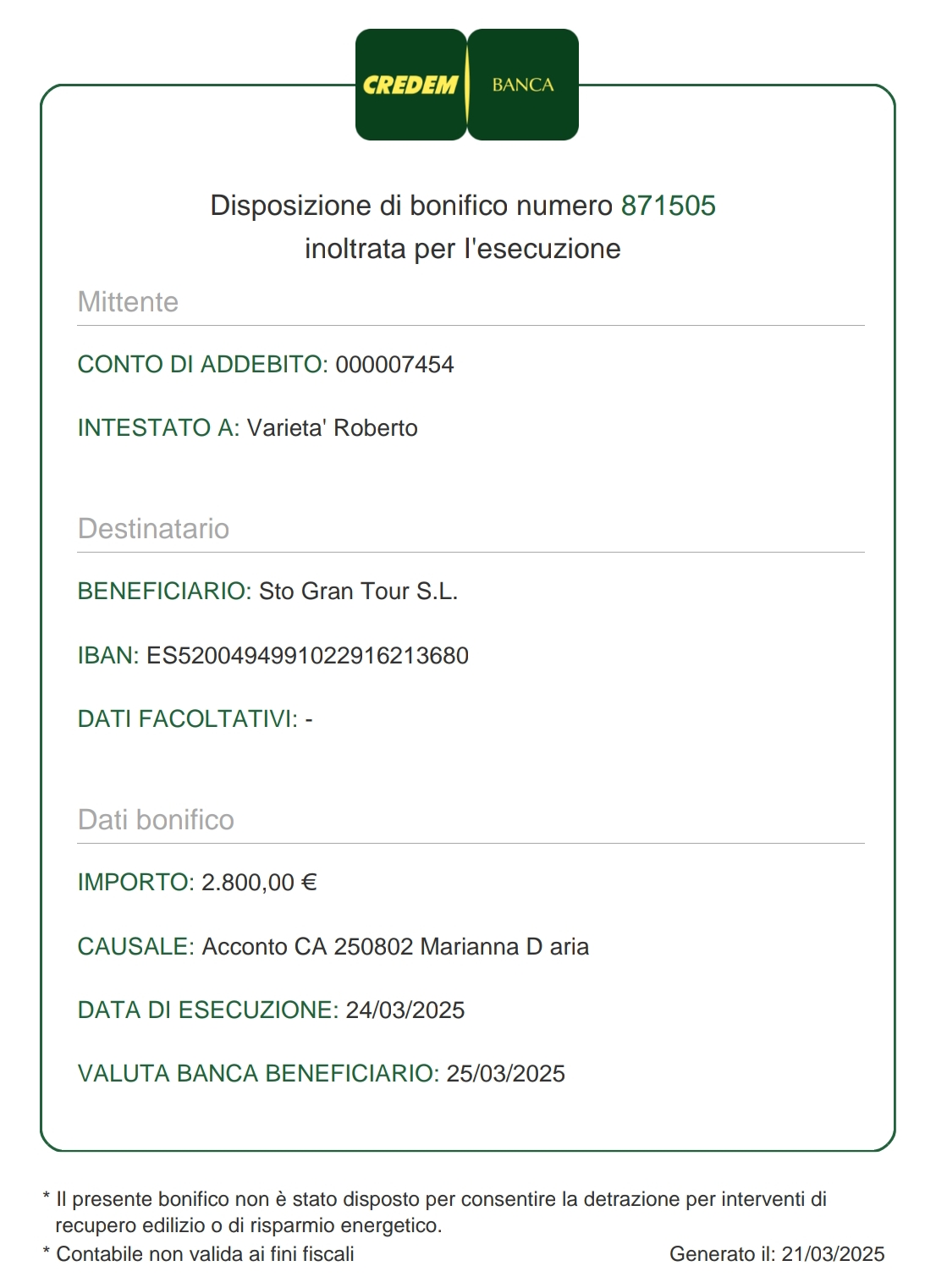Click the Mittente section heading

pyautogui.click(x=128, y=302)
